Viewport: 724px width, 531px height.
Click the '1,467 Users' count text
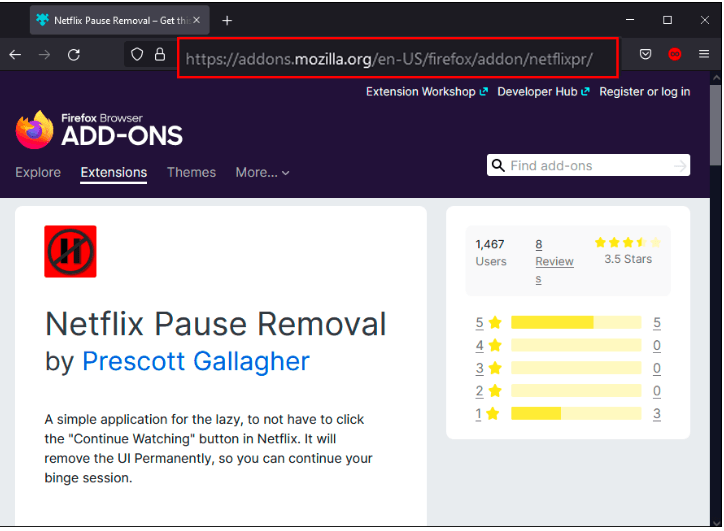pos(491,253)
